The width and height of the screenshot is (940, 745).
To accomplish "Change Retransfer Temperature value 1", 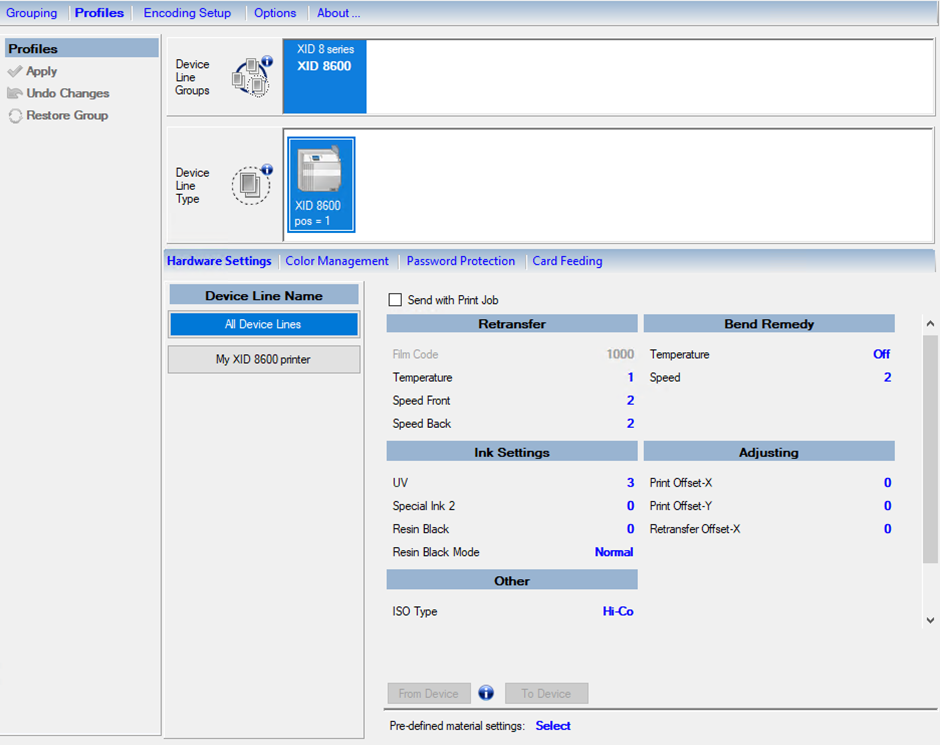I will (630, 378).
